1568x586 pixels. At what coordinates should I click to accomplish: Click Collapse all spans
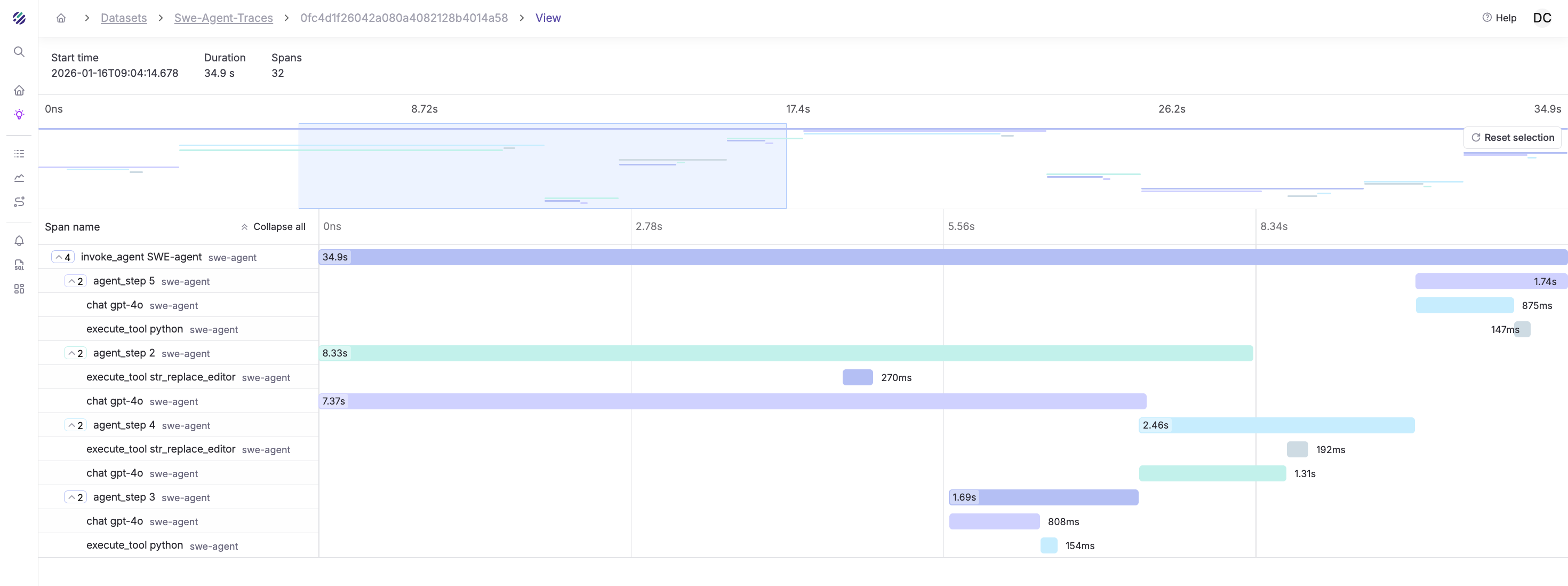coord(273,227)
